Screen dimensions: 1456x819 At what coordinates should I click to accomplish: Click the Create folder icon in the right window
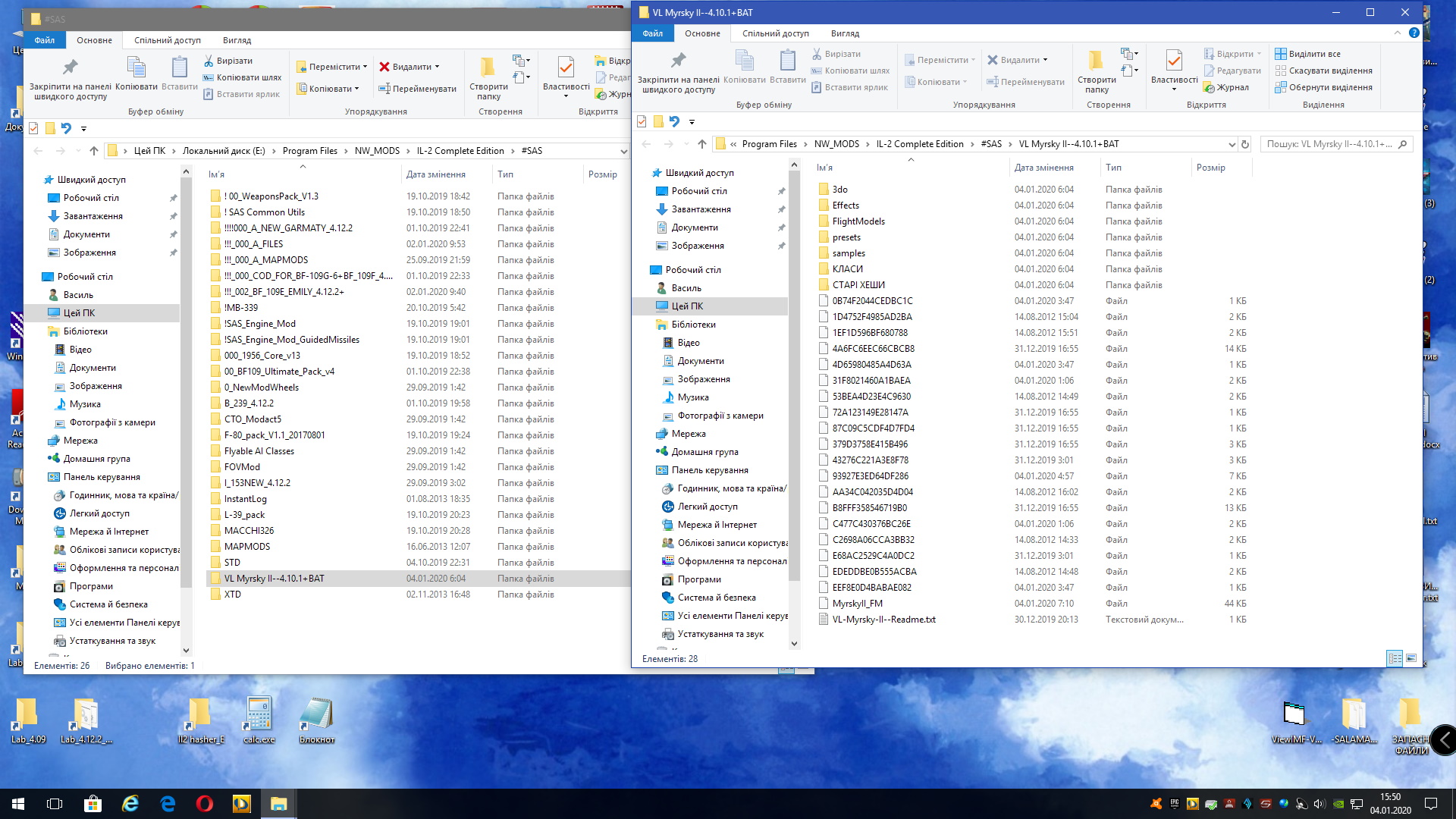click(x=1096, y=61)
